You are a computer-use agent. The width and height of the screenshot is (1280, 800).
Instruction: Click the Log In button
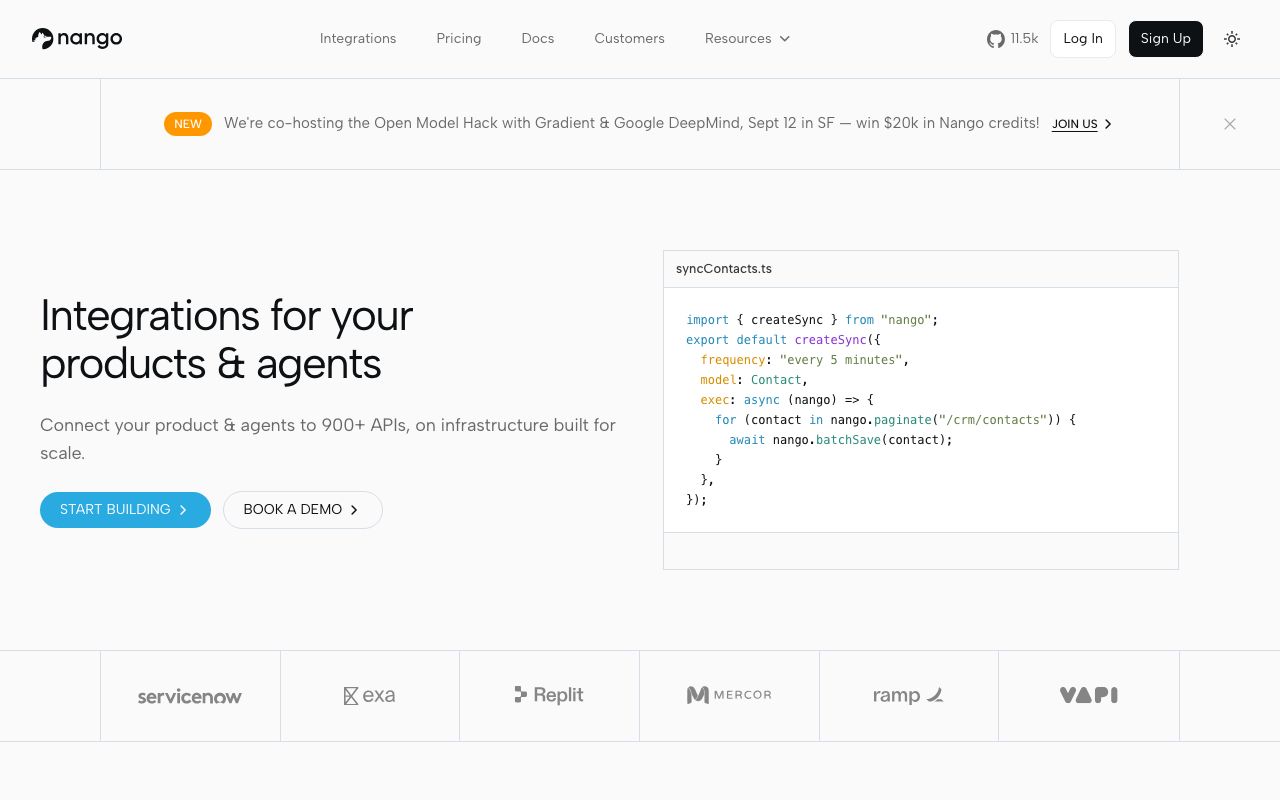pyautogui.click(x=1083, y=39)
